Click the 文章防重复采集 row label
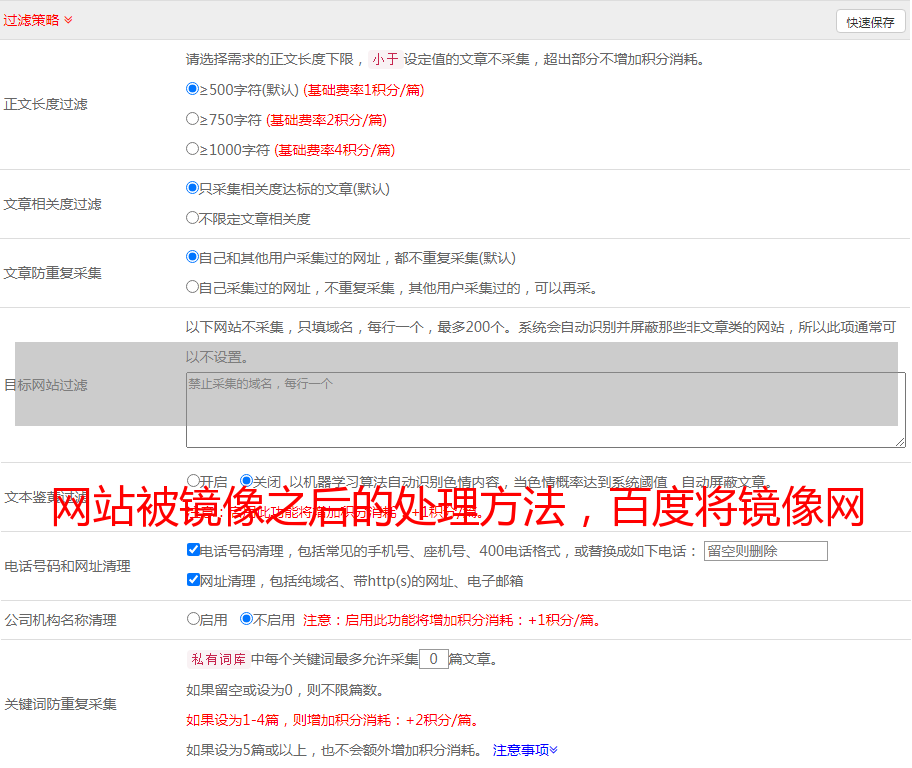 52,273
